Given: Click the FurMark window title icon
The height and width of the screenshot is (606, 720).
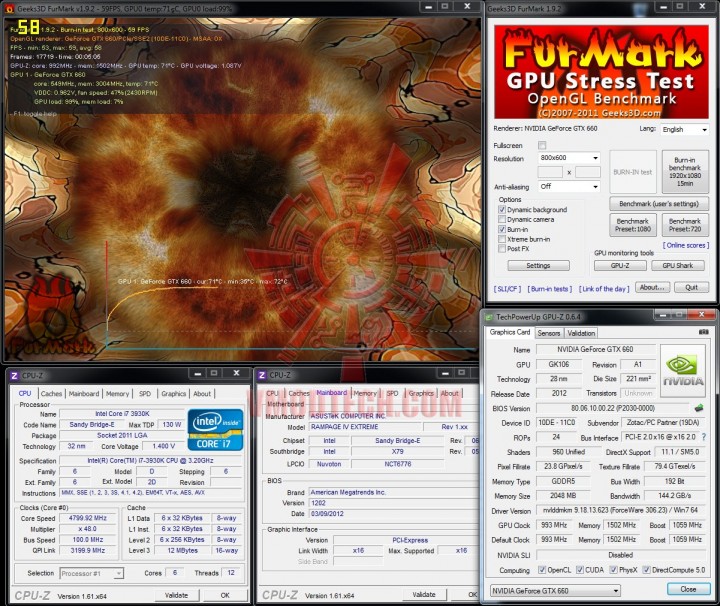Looking at the screenshot, I should point(10,8).
